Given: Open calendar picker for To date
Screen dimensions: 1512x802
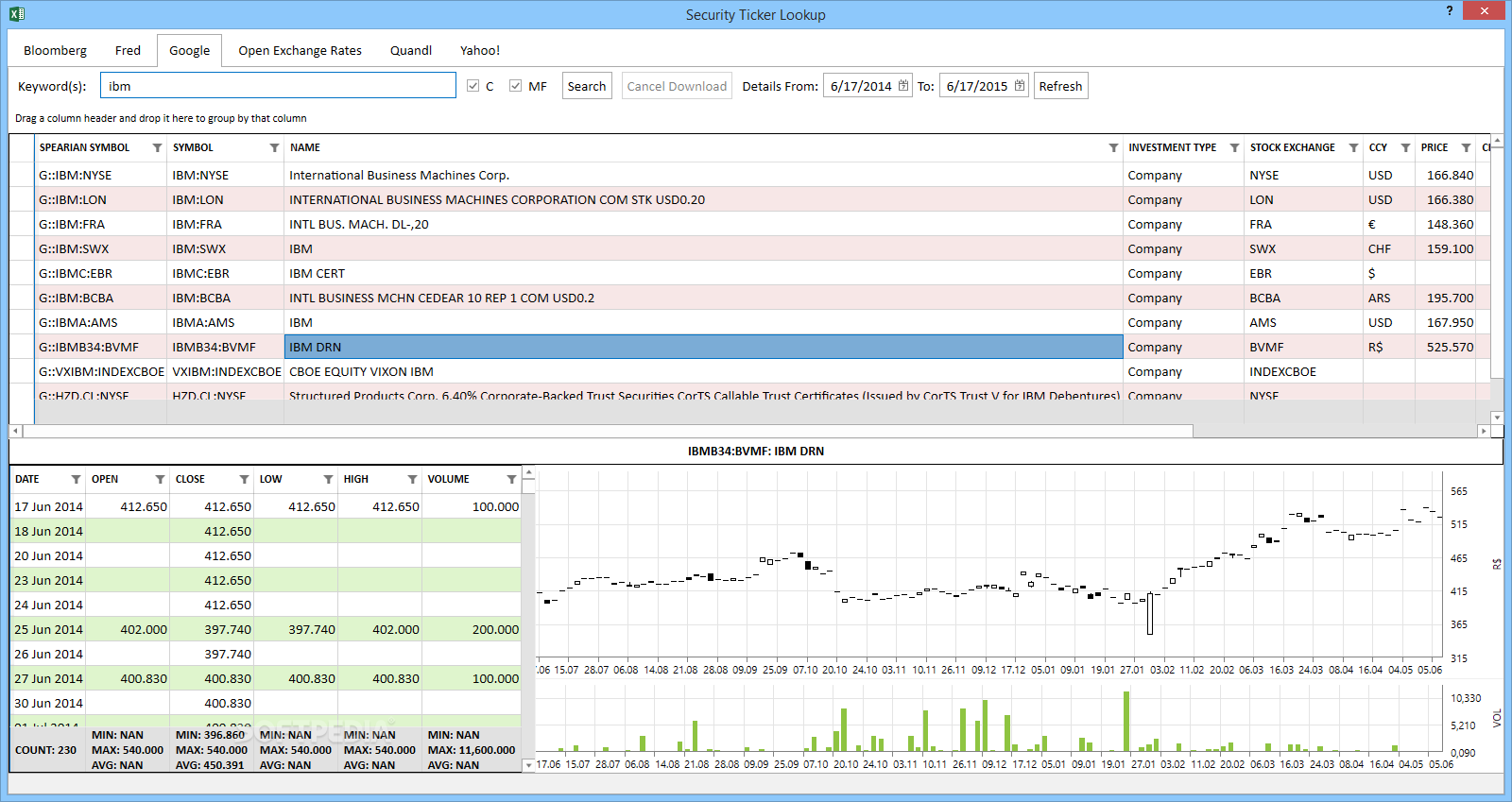Looking at the screenshot, I should pos(1020,86).
